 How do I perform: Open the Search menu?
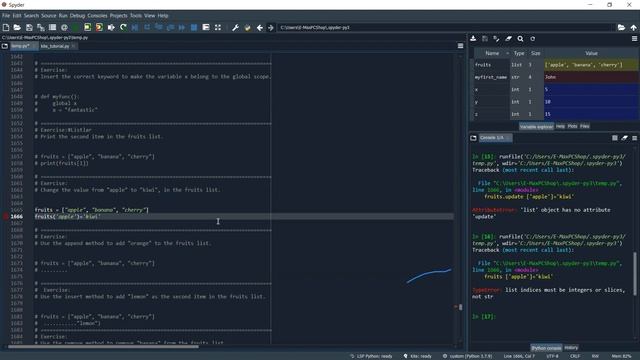click(x=31, y=16)
